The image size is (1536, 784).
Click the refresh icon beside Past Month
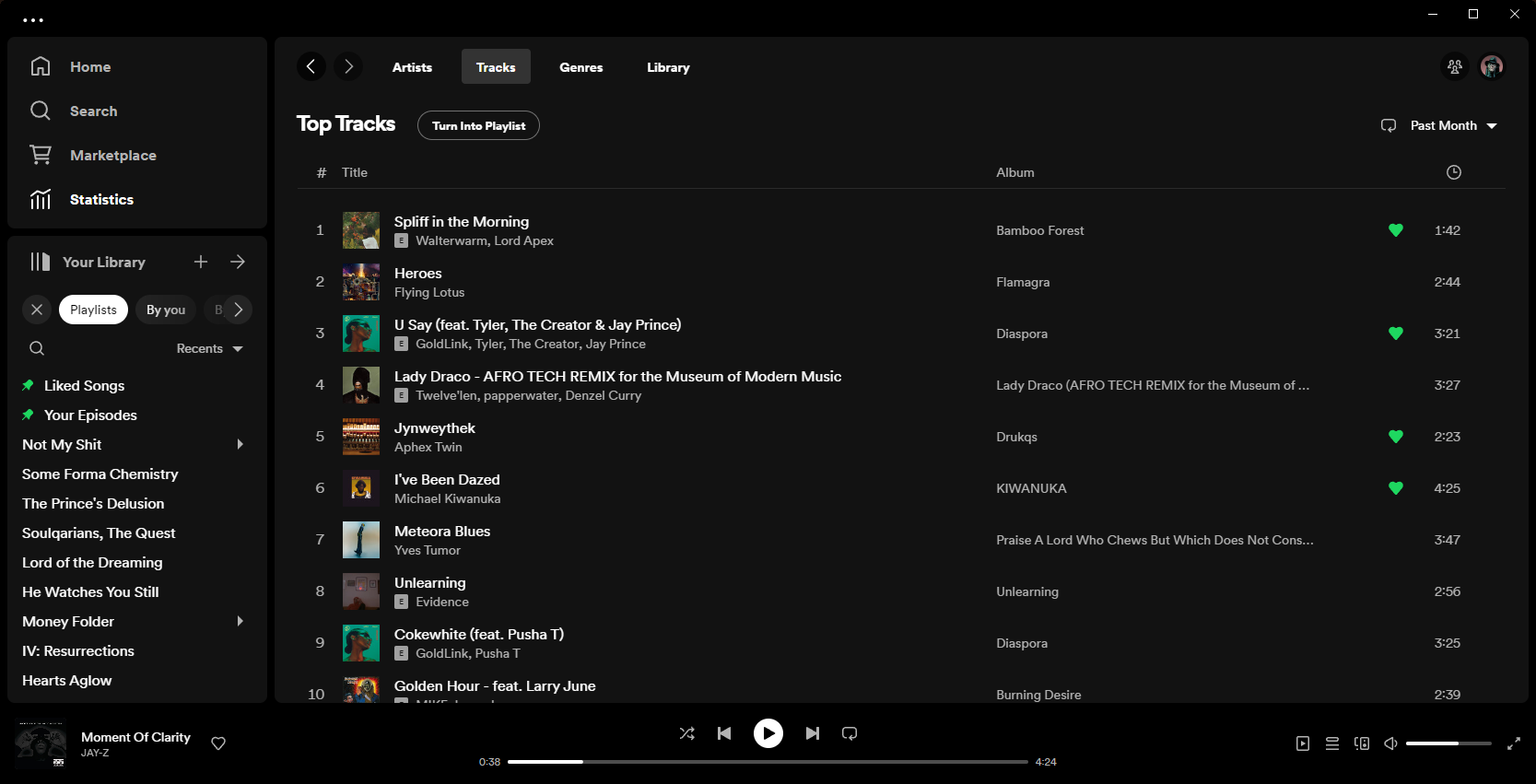point(1389,125)
